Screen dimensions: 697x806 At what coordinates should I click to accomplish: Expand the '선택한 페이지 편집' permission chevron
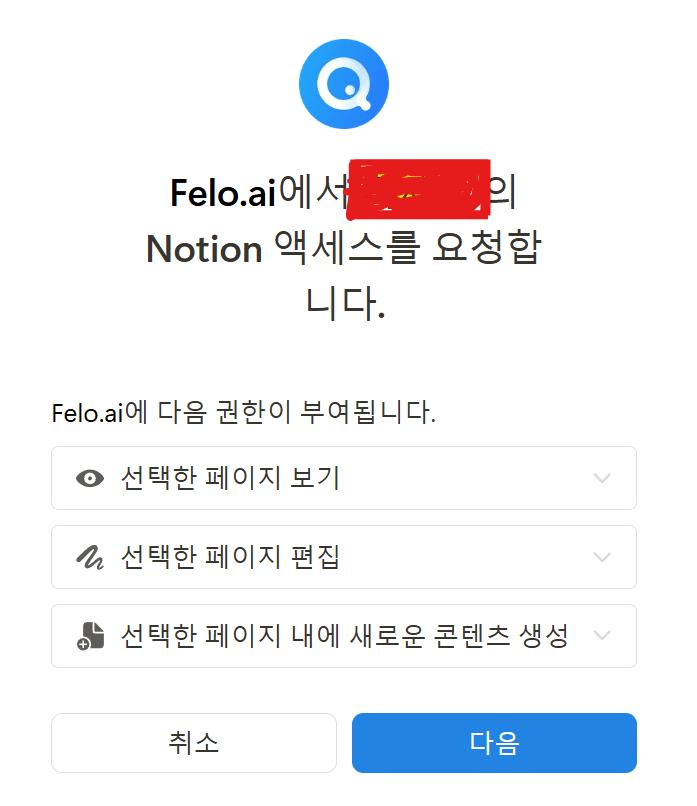pos(601,557)
